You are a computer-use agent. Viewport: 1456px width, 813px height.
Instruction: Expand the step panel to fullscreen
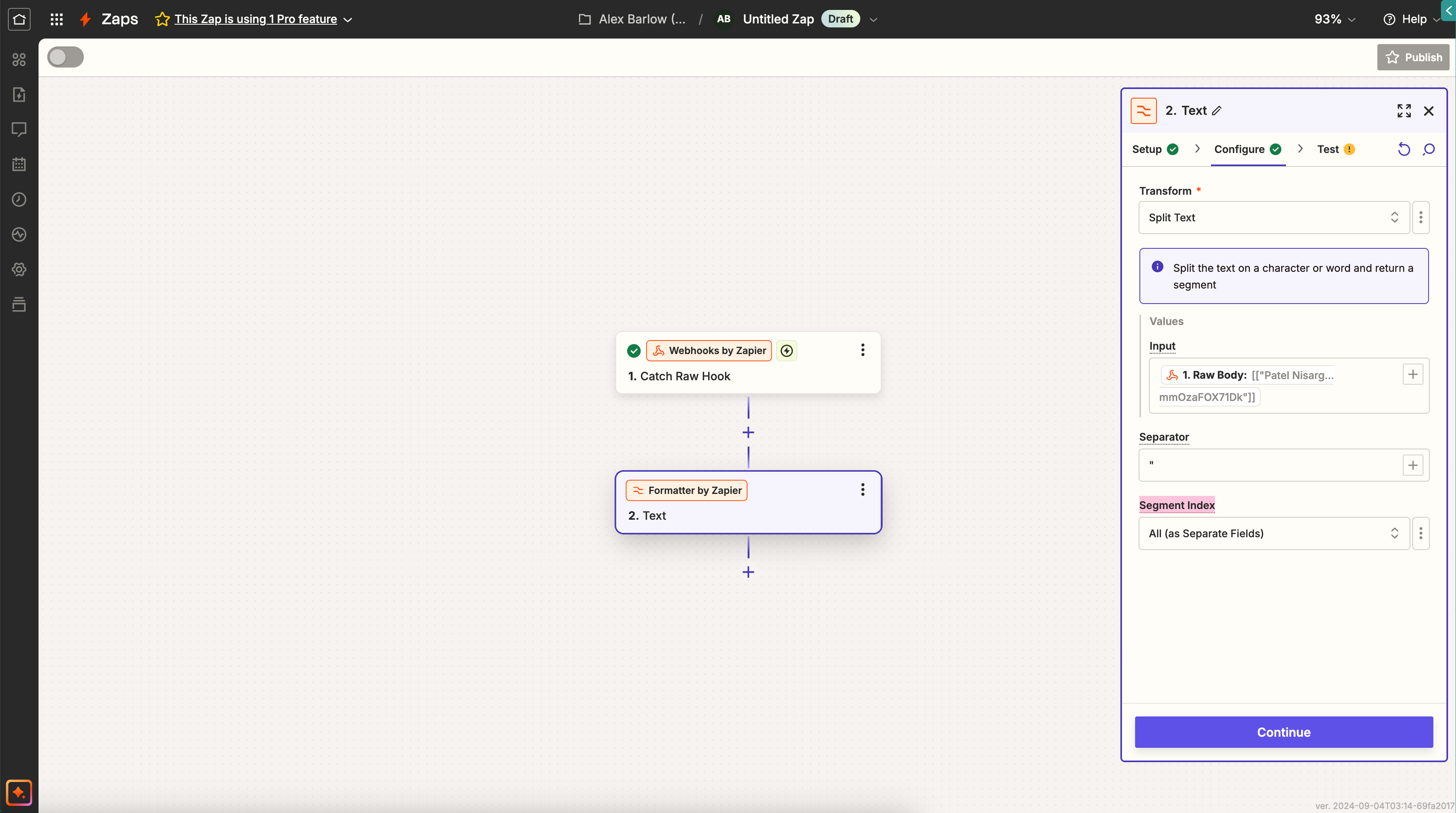1404,111
